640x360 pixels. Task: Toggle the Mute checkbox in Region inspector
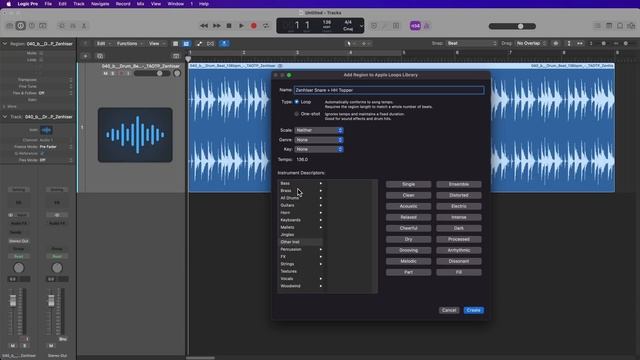click(x=41, y=53)
